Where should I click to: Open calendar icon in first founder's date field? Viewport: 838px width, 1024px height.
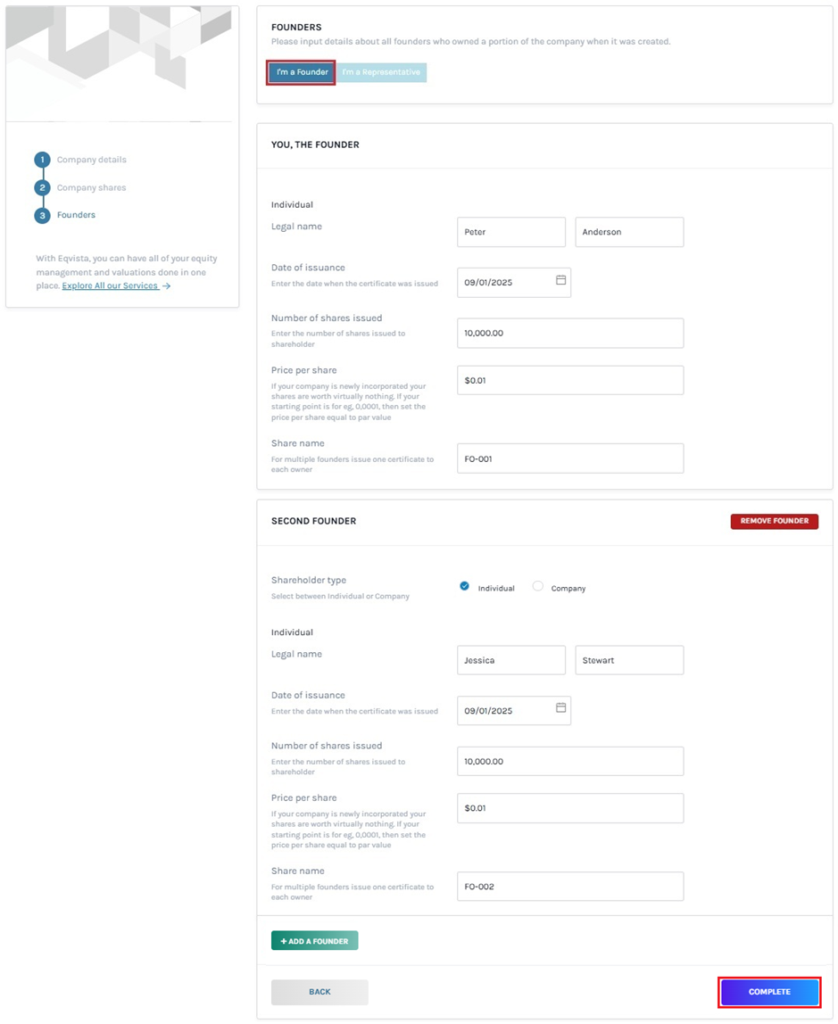(561, 281)
